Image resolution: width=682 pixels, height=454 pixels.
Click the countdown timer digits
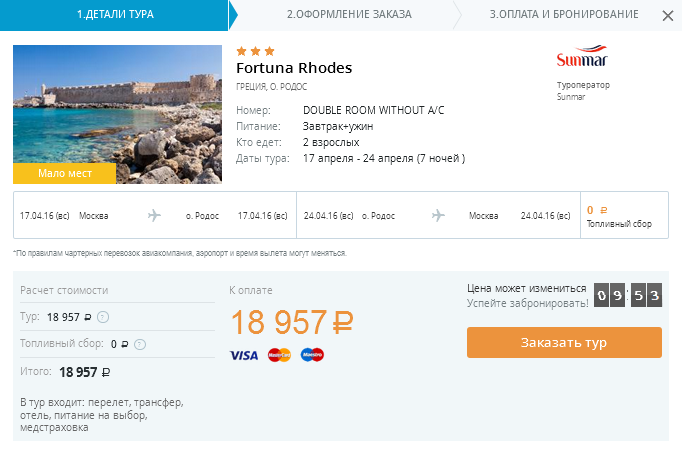click(x=628, y=295)
